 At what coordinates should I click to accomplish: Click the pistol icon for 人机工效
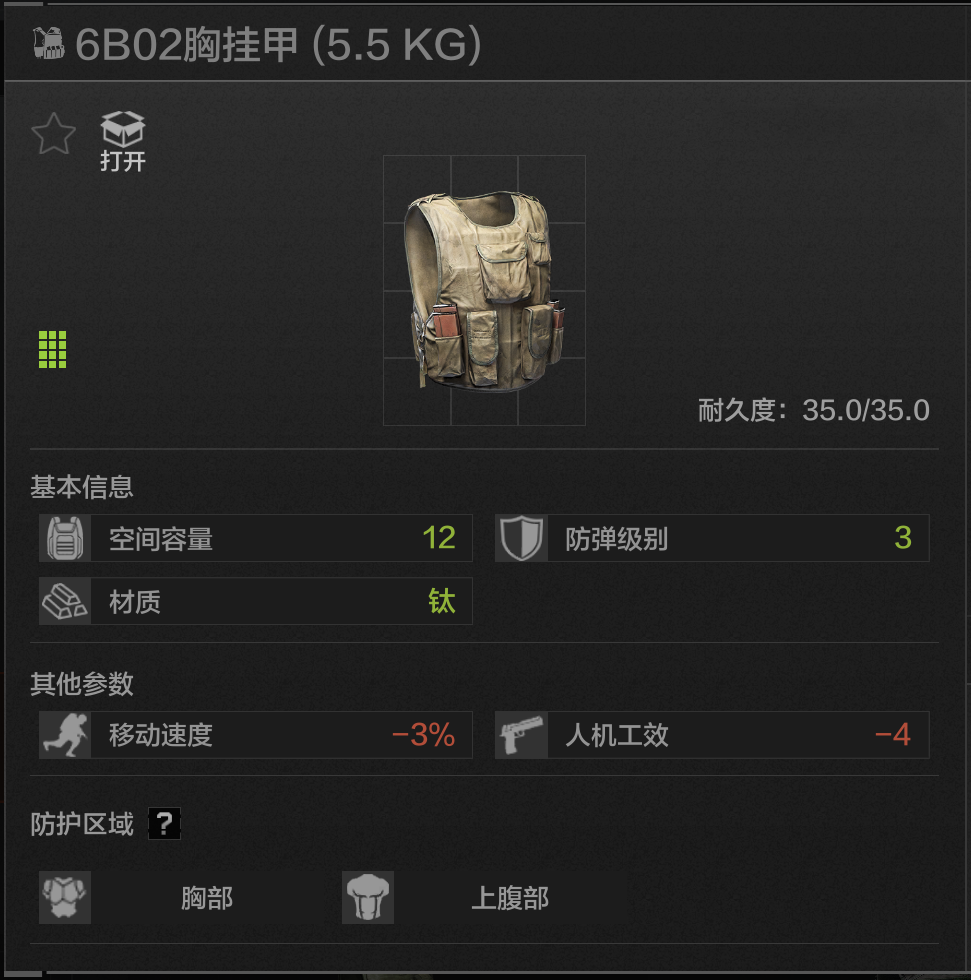point(522,735)
